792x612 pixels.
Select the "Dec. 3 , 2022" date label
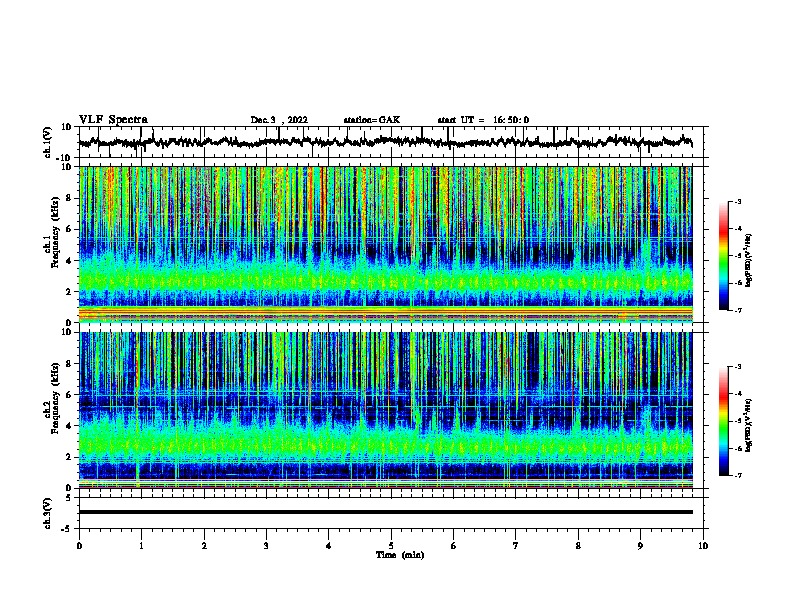point(279,120)
